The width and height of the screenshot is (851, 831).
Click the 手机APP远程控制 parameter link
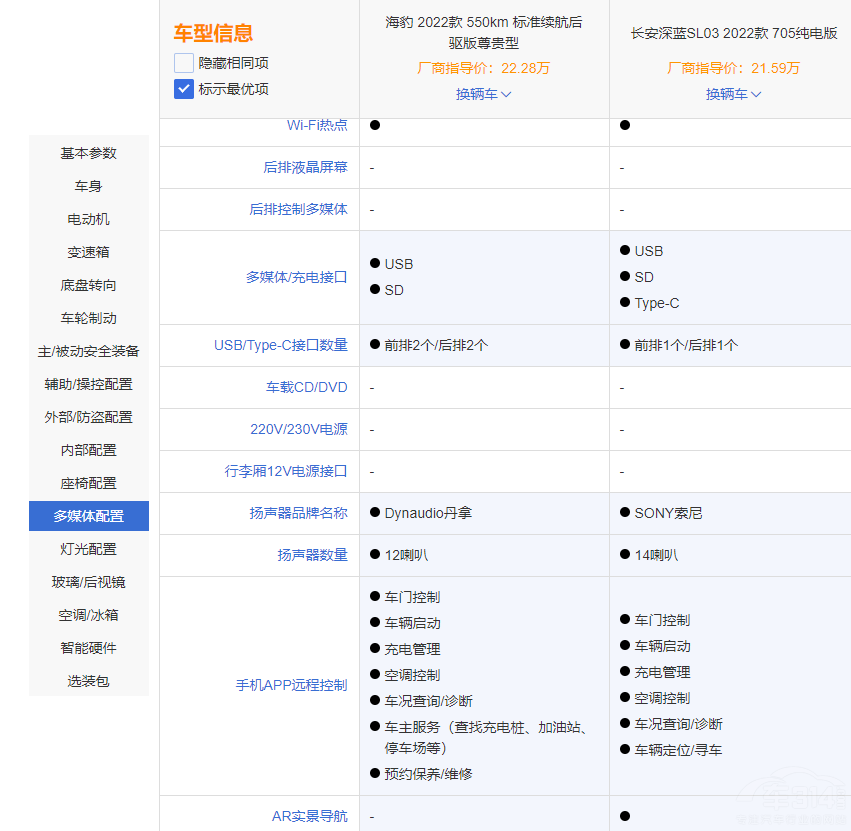(x=291, y=685)
